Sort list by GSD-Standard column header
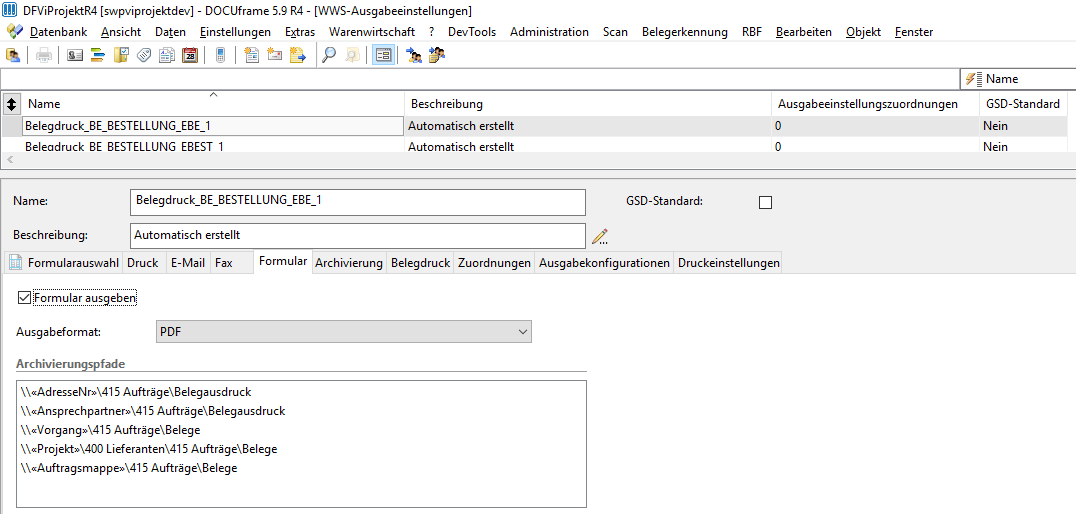The height and width of the screenshot is (514, 1076). tap(1023, 104)
